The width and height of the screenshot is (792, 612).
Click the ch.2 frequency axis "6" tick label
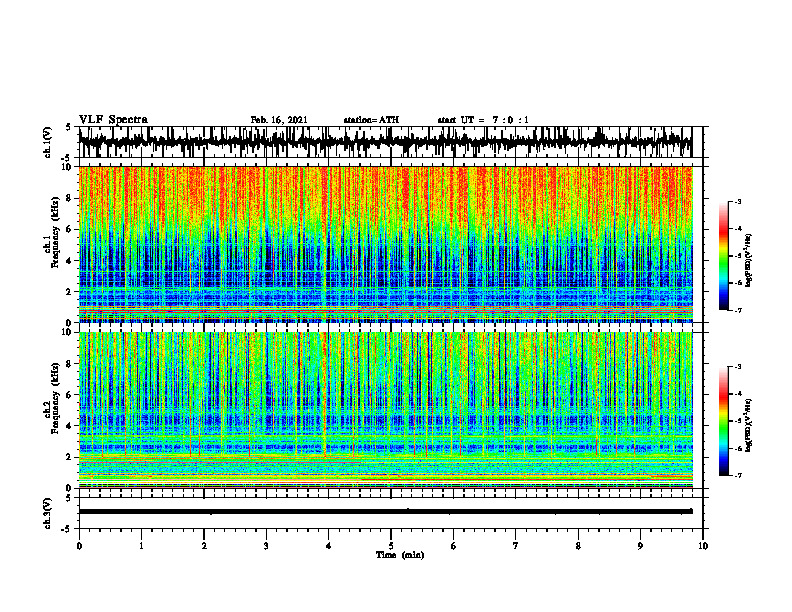coord(70,395)
